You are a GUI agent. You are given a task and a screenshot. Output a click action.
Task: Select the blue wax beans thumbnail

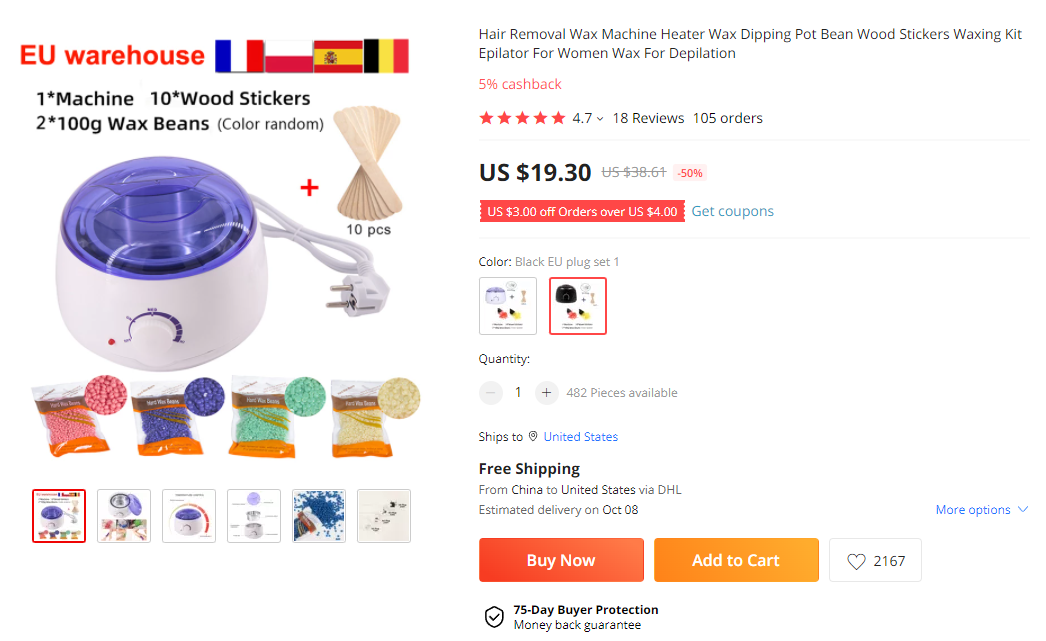[319, 516]
